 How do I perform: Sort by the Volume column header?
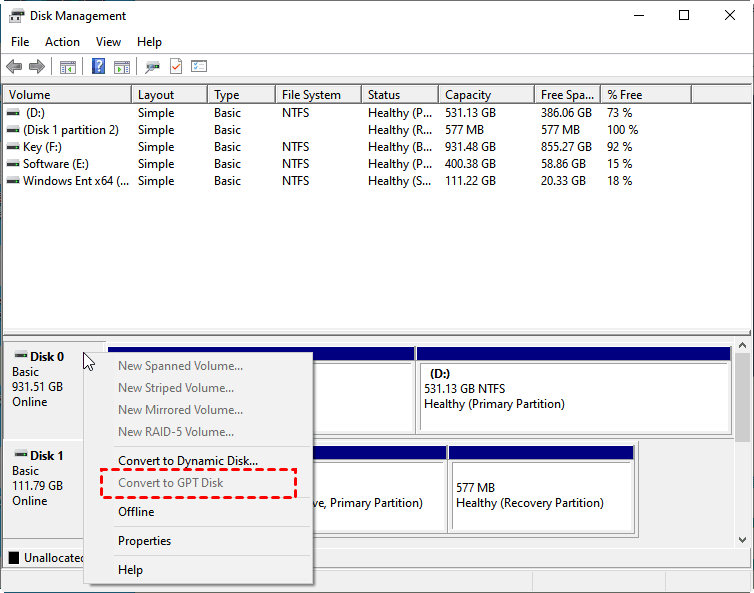67,95
